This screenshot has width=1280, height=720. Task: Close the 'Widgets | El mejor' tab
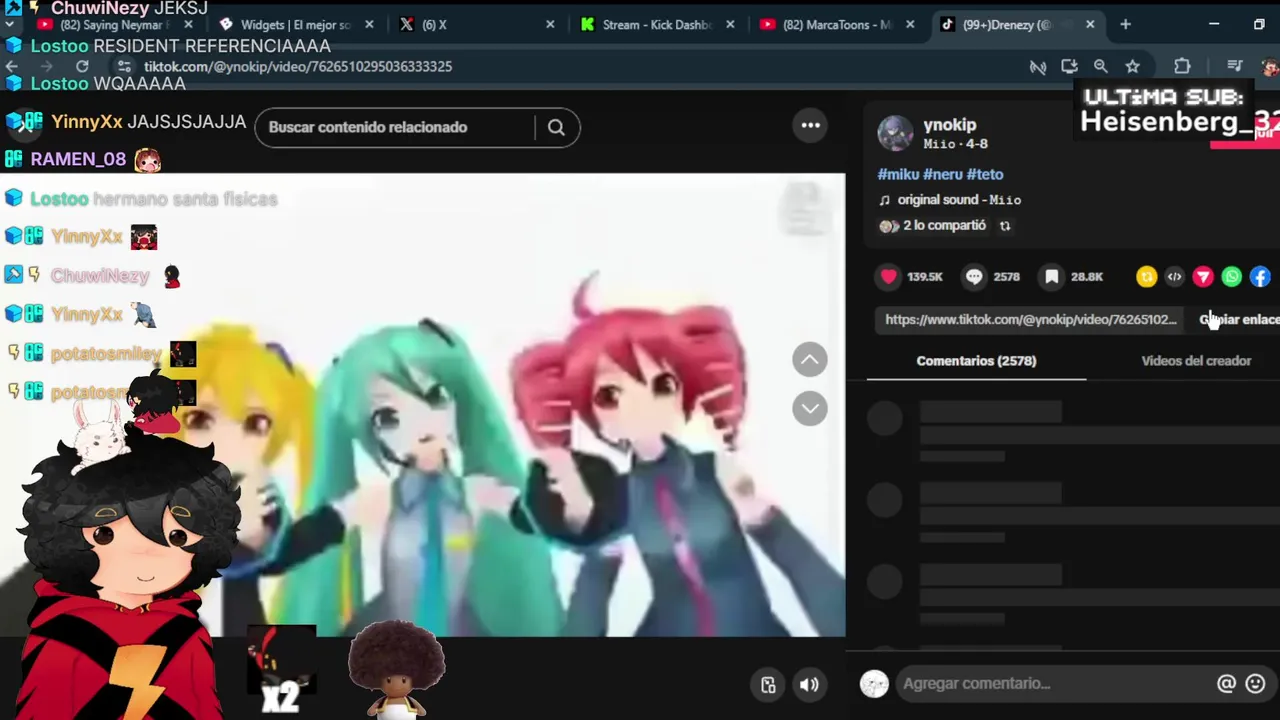tap(370, 25)
